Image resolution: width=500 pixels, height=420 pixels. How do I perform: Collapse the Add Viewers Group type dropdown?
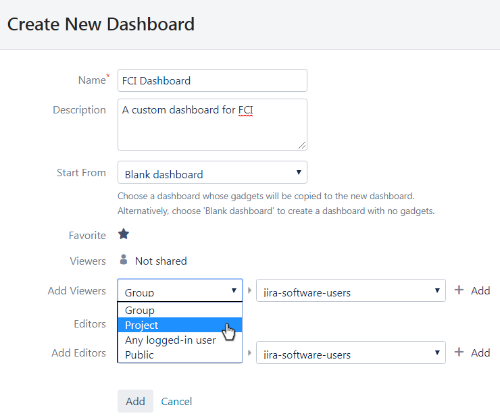180,290
